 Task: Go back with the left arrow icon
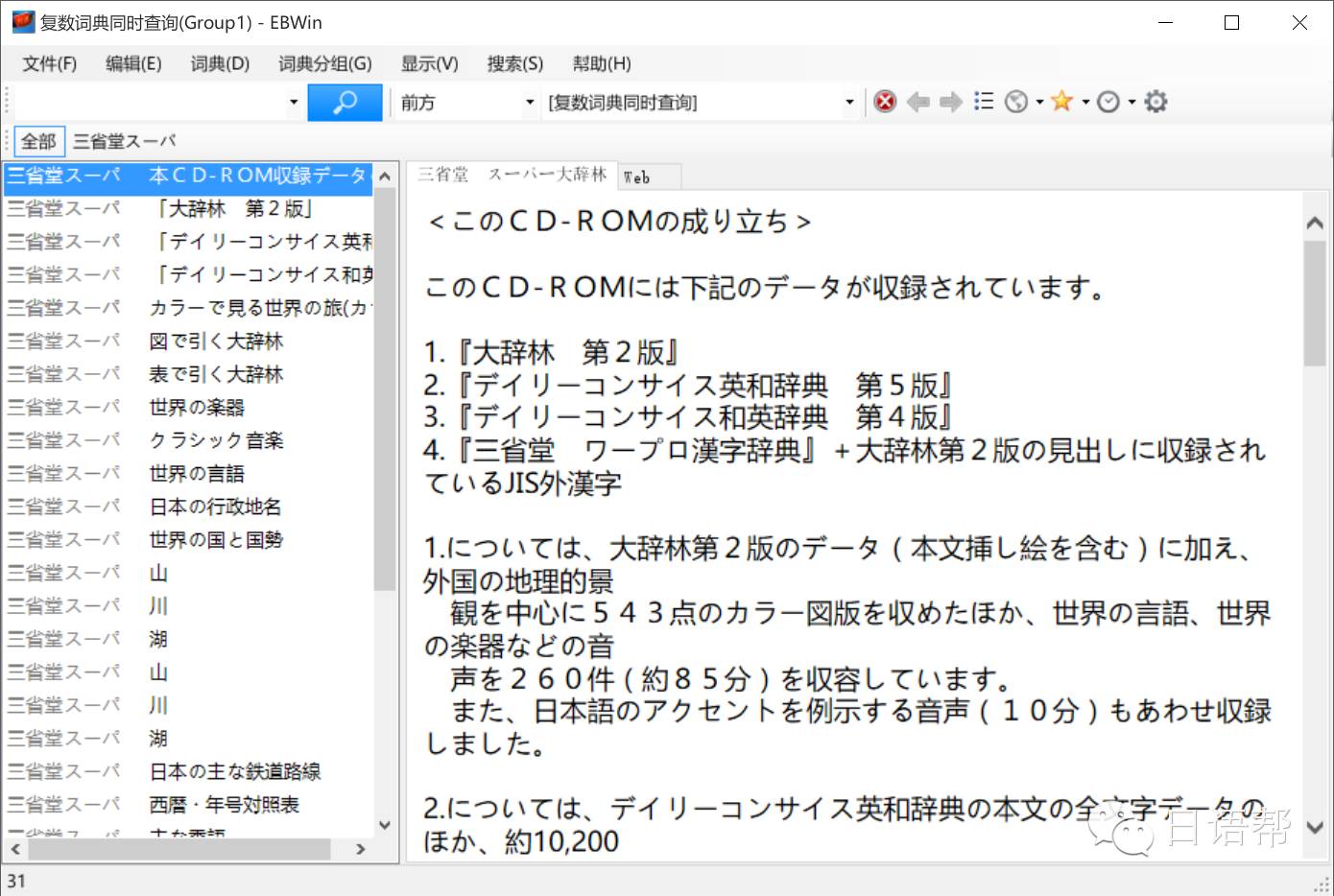917,102
